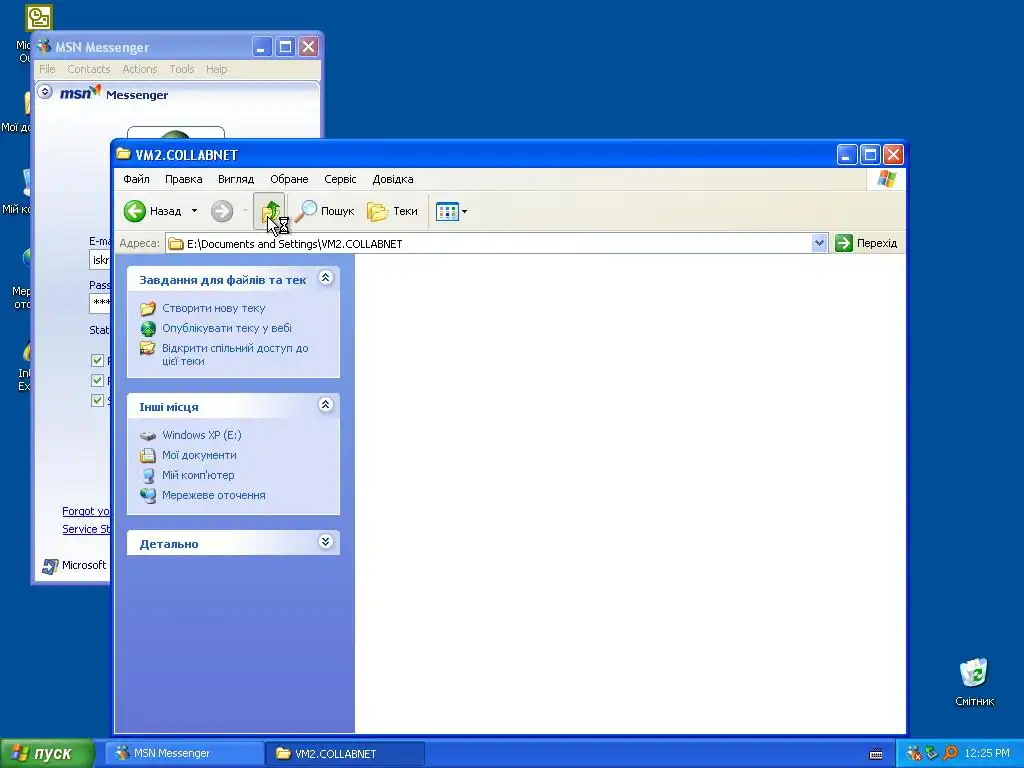Screen dimensions: 1024x768
Task: Open the Назад history dropdown arrow
Action: pyautogui.click(x=194, y=211)
